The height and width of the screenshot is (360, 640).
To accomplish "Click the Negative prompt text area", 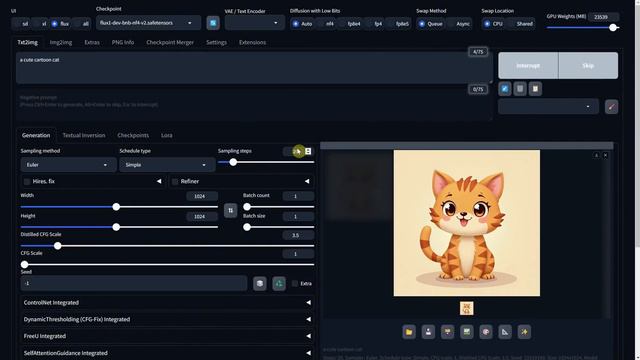I will tap(254, 104).
